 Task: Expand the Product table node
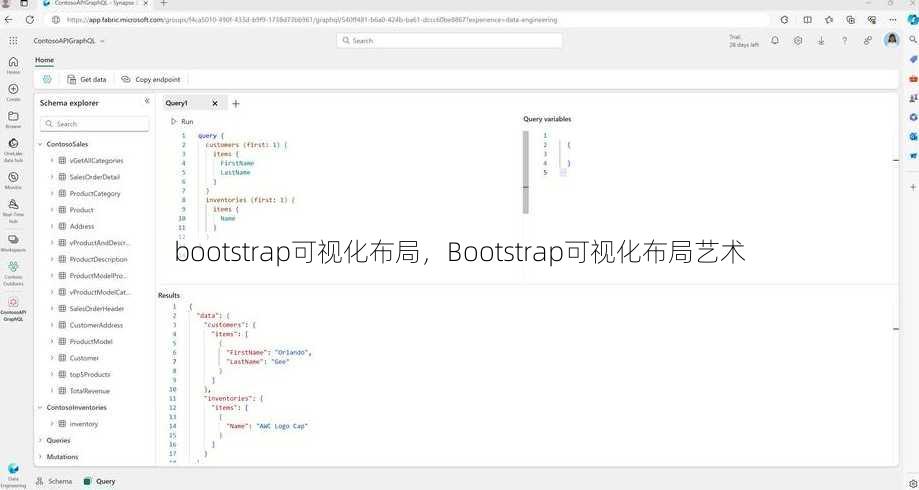click(x=52, y=210)
